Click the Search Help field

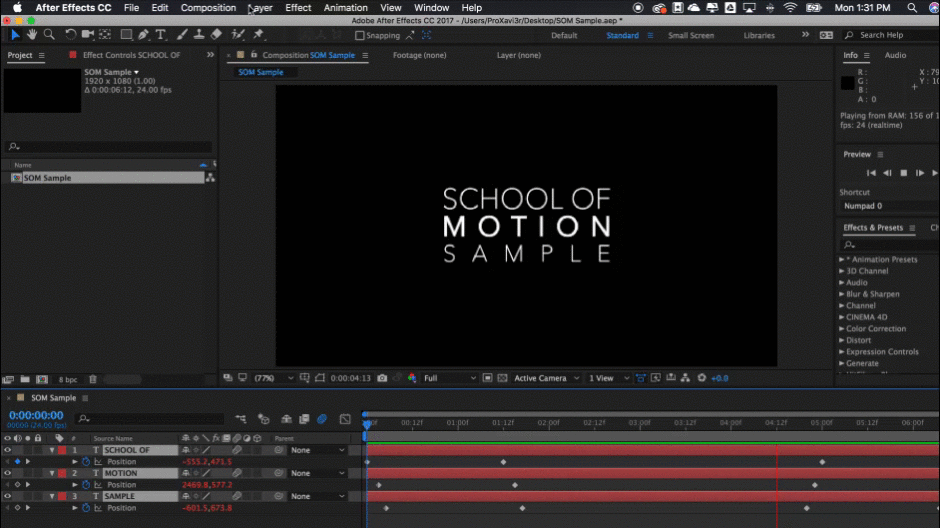pos(892,35)
